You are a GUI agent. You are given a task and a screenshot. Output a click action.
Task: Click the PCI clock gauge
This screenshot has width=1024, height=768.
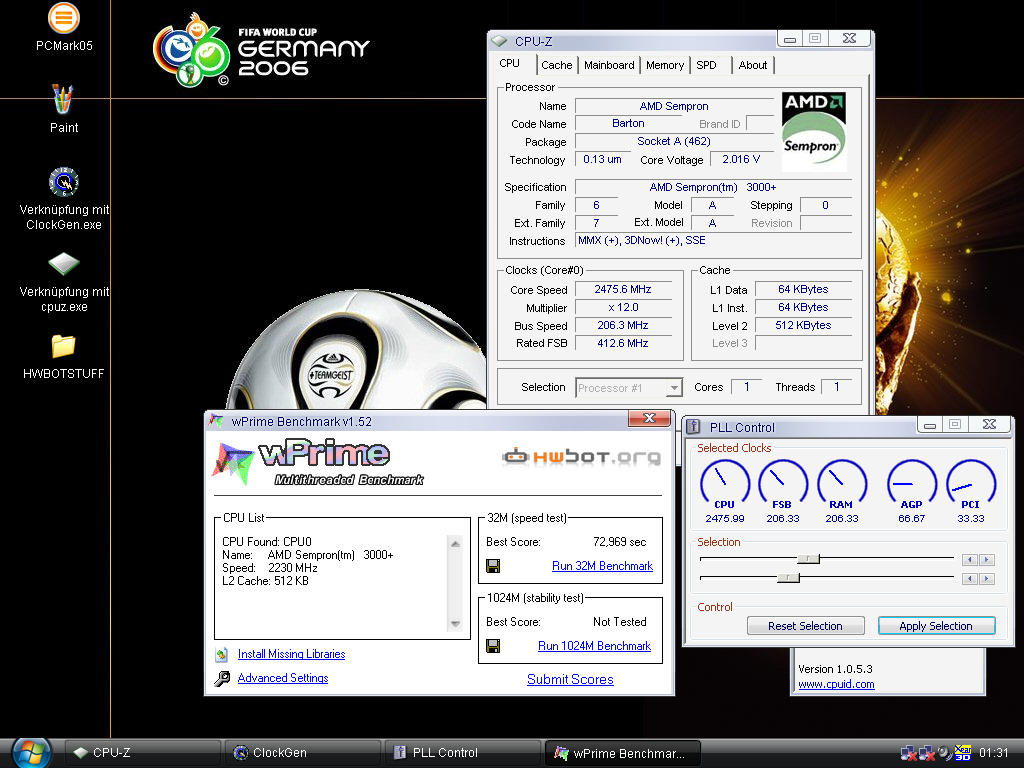pos(971,485)
